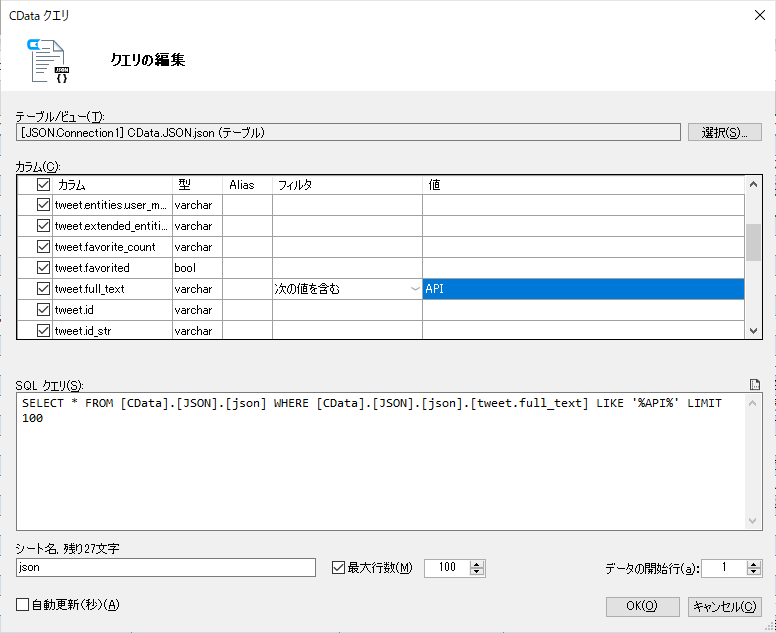Click the API value cell for tweet.full_text
The image size is (776, 633).
583,289
